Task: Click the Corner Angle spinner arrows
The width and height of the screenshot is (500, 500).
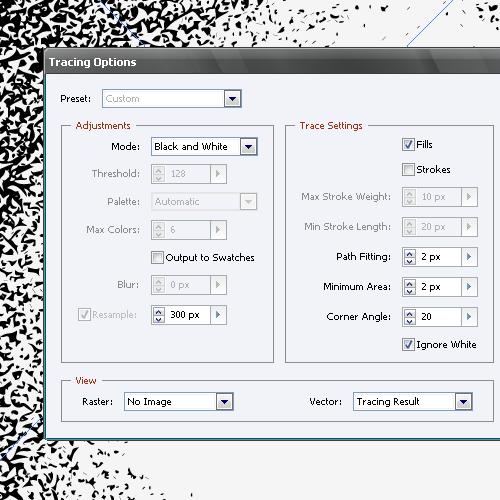Action: click(410, 317)
